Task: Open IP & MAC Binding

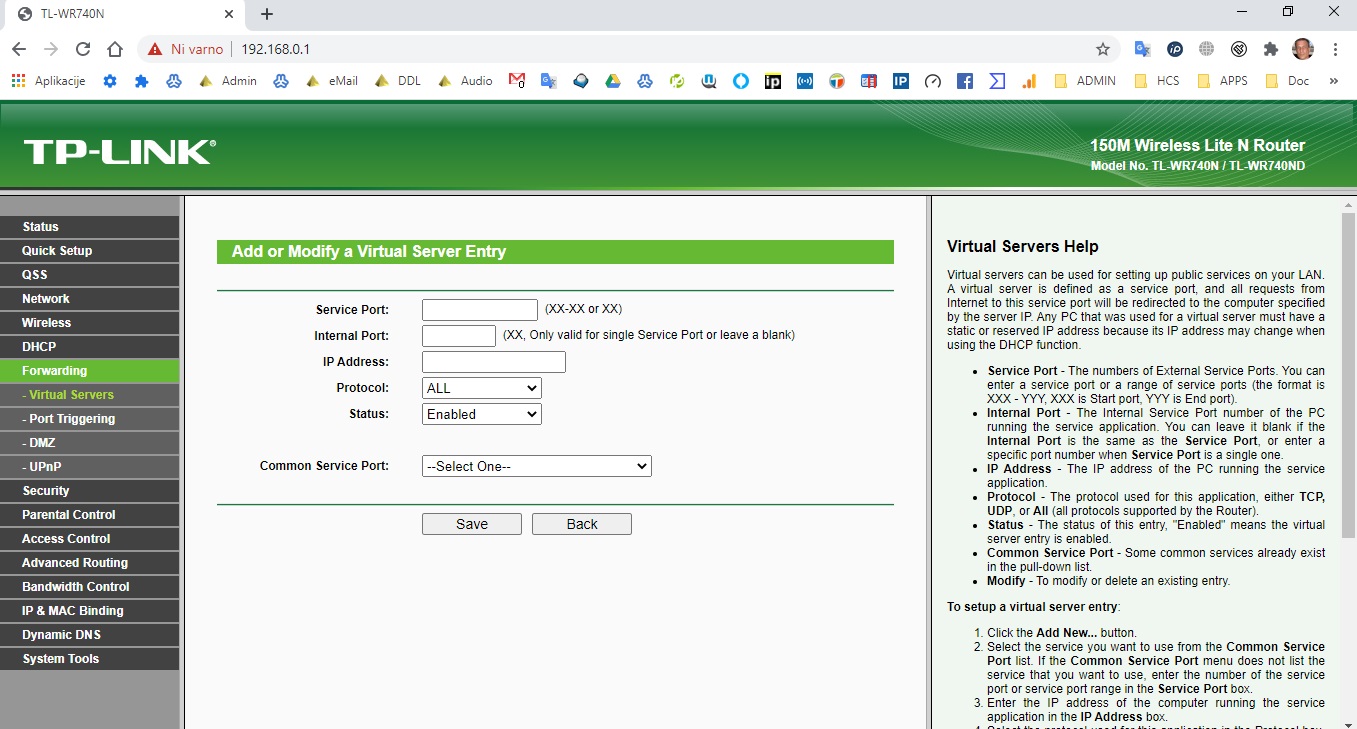Action: 90,611
